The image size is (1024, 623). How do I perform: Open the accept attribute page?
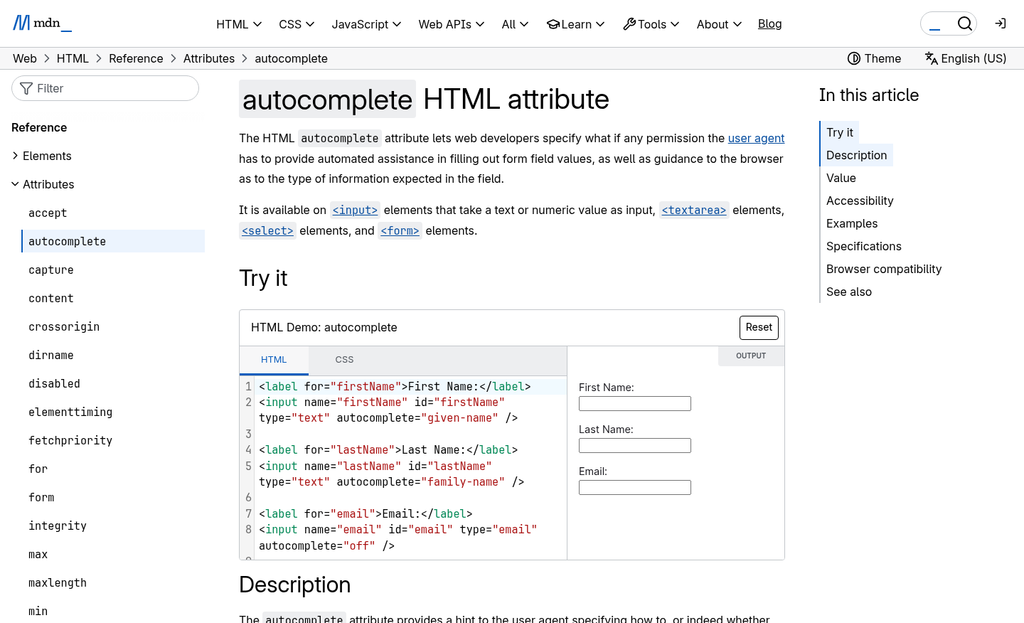click(48, 213)
